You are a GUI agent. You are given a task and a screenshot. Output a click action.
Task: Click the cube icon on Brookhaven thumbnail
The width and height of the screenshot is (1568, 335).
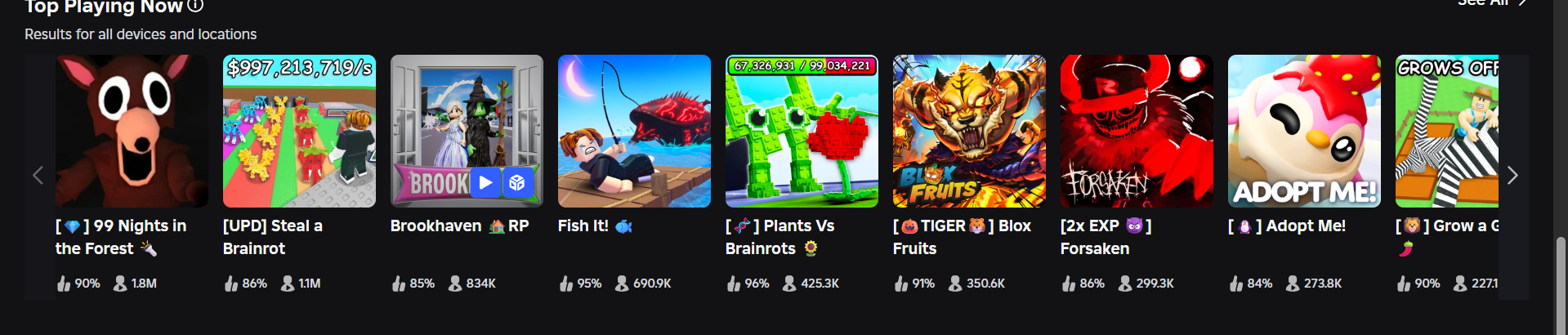(x=517, y=182)
